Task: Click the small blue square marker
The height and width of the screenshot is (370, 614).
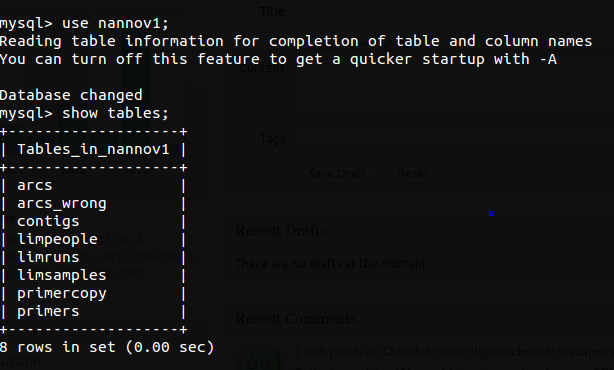Action: tap(491, 213)
